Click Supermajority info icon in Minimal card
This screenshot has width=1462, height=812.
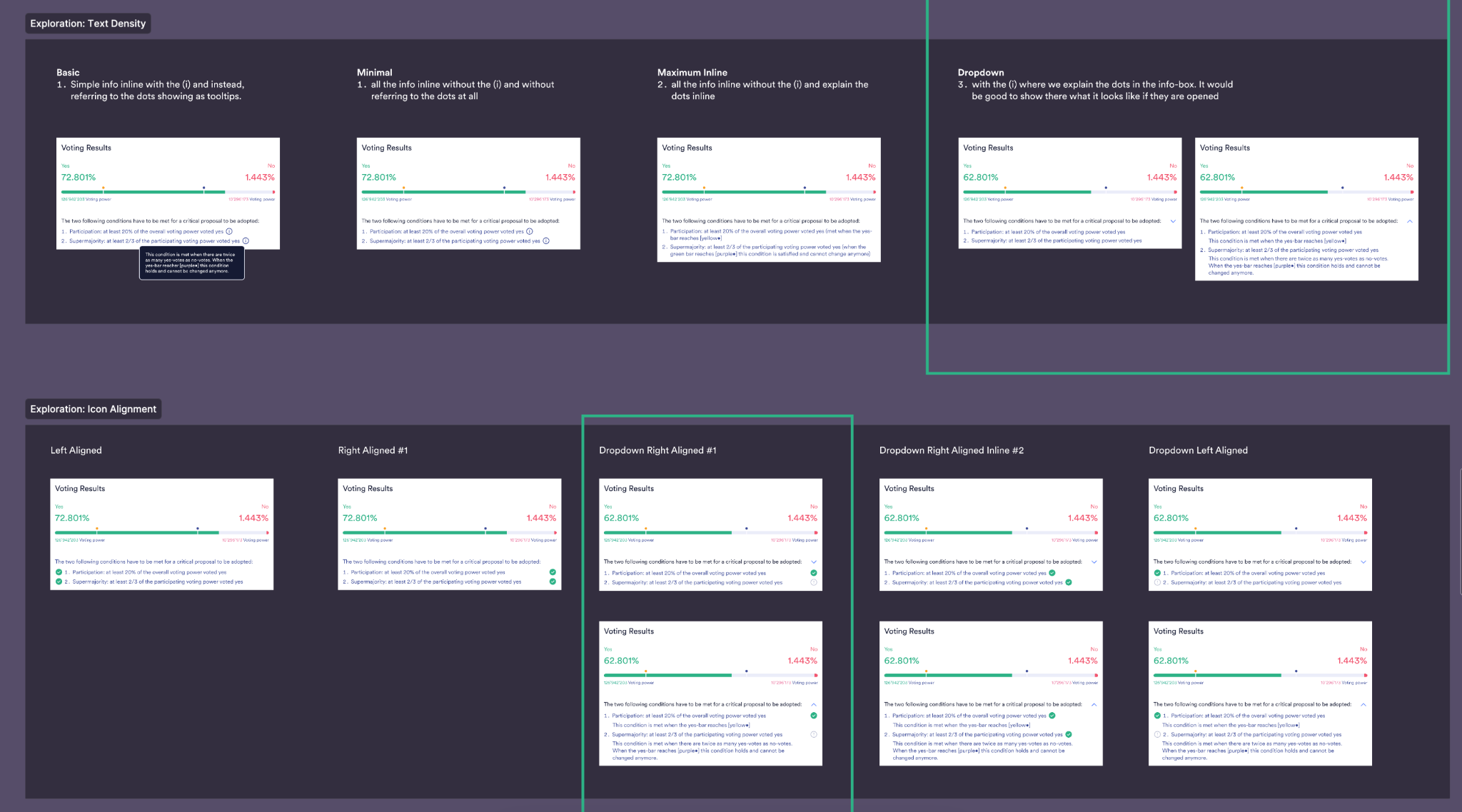click(x=546, y=241)
